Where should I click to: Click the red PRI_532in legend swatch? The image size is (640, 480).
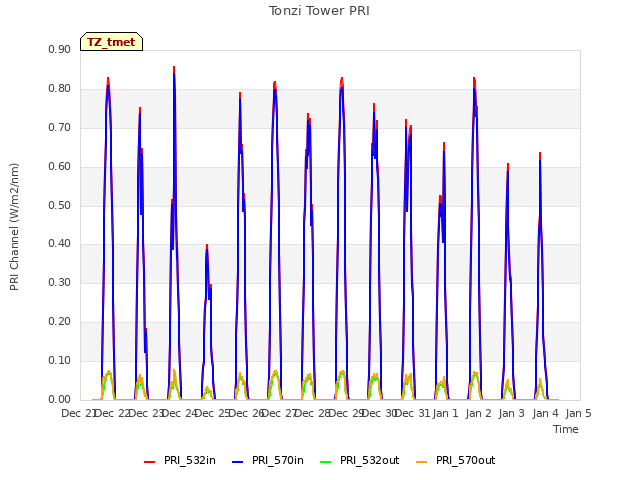(149, 462)
